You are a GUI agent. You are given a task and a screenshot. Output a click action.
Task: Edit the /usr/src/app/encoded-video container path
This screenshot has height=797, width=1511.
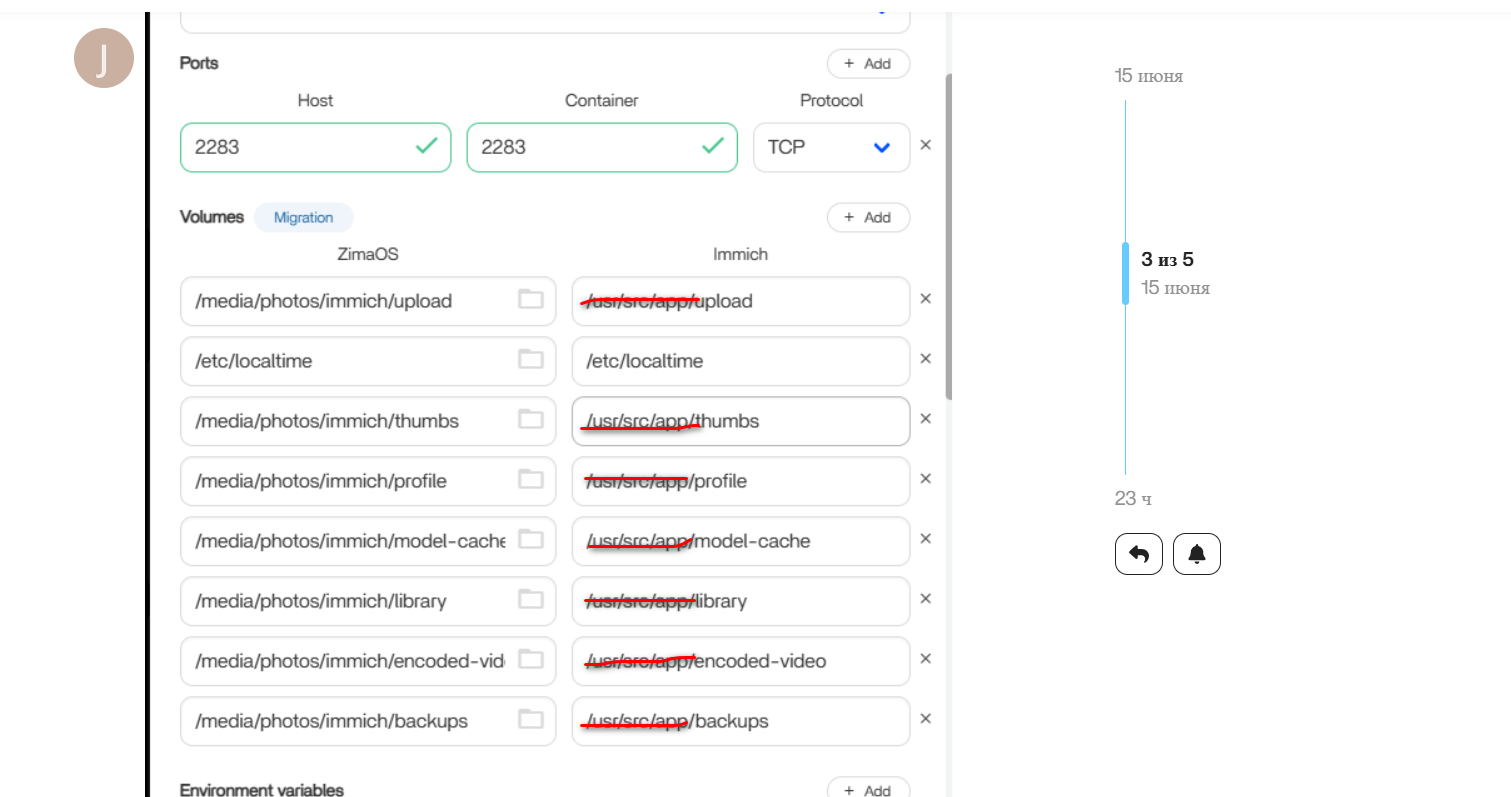coord(741,661)
